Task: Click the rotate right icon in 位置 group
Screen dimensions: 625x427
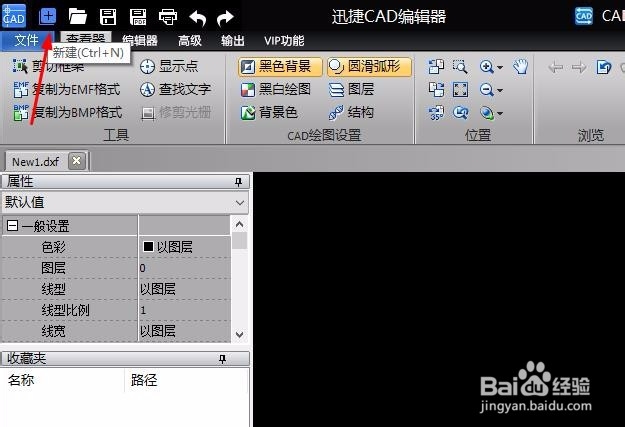Action: point(436,89)
